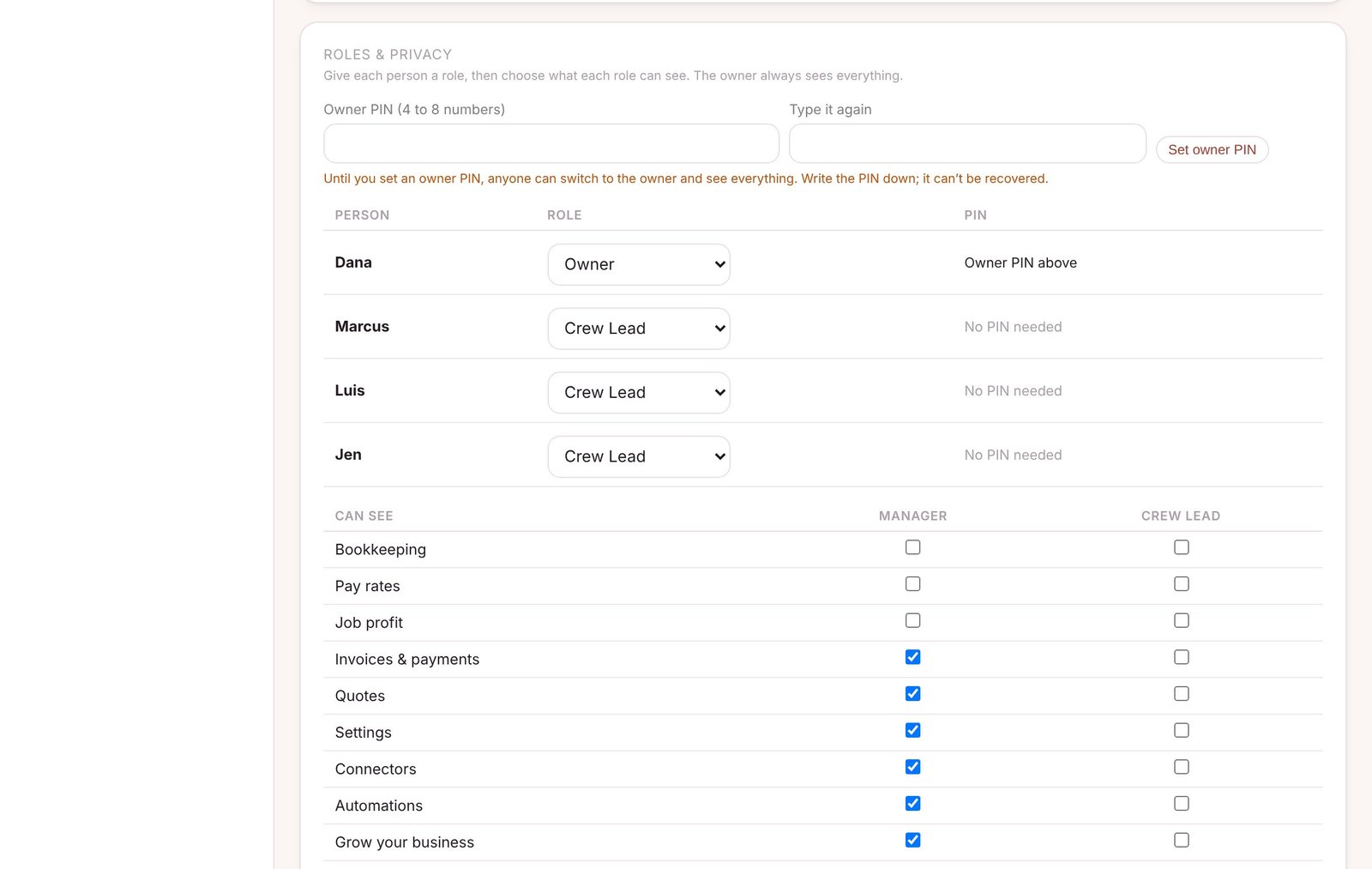Uncheck Invoices & payments for Manager
This screenshot has width=1372, height=869.
coord(912,657)
